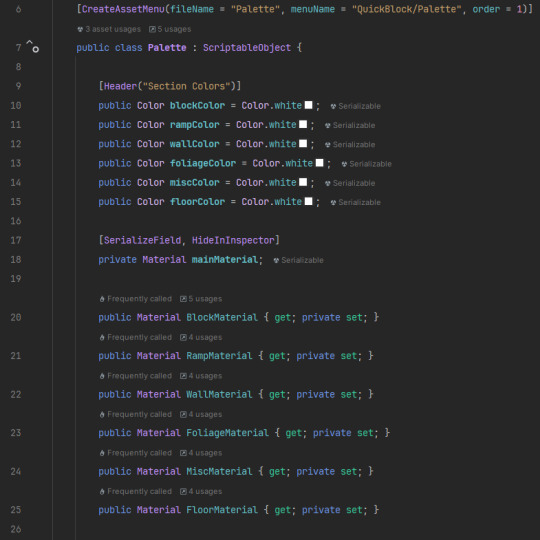Open '4 usages' above FoliageMaterial

point(201,415)
